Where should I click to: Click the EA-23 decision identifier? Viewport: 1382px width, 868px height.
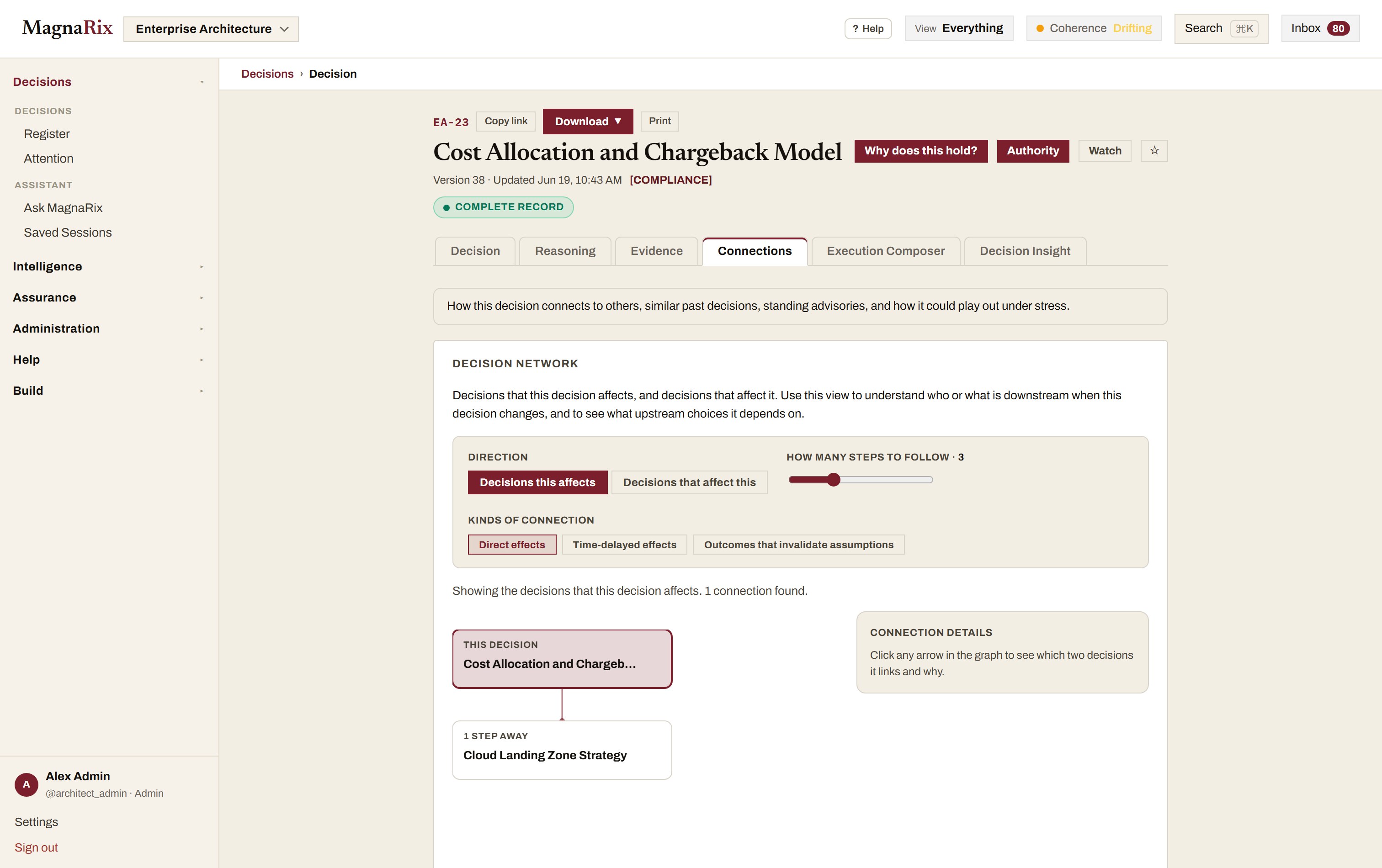[451, 122]
